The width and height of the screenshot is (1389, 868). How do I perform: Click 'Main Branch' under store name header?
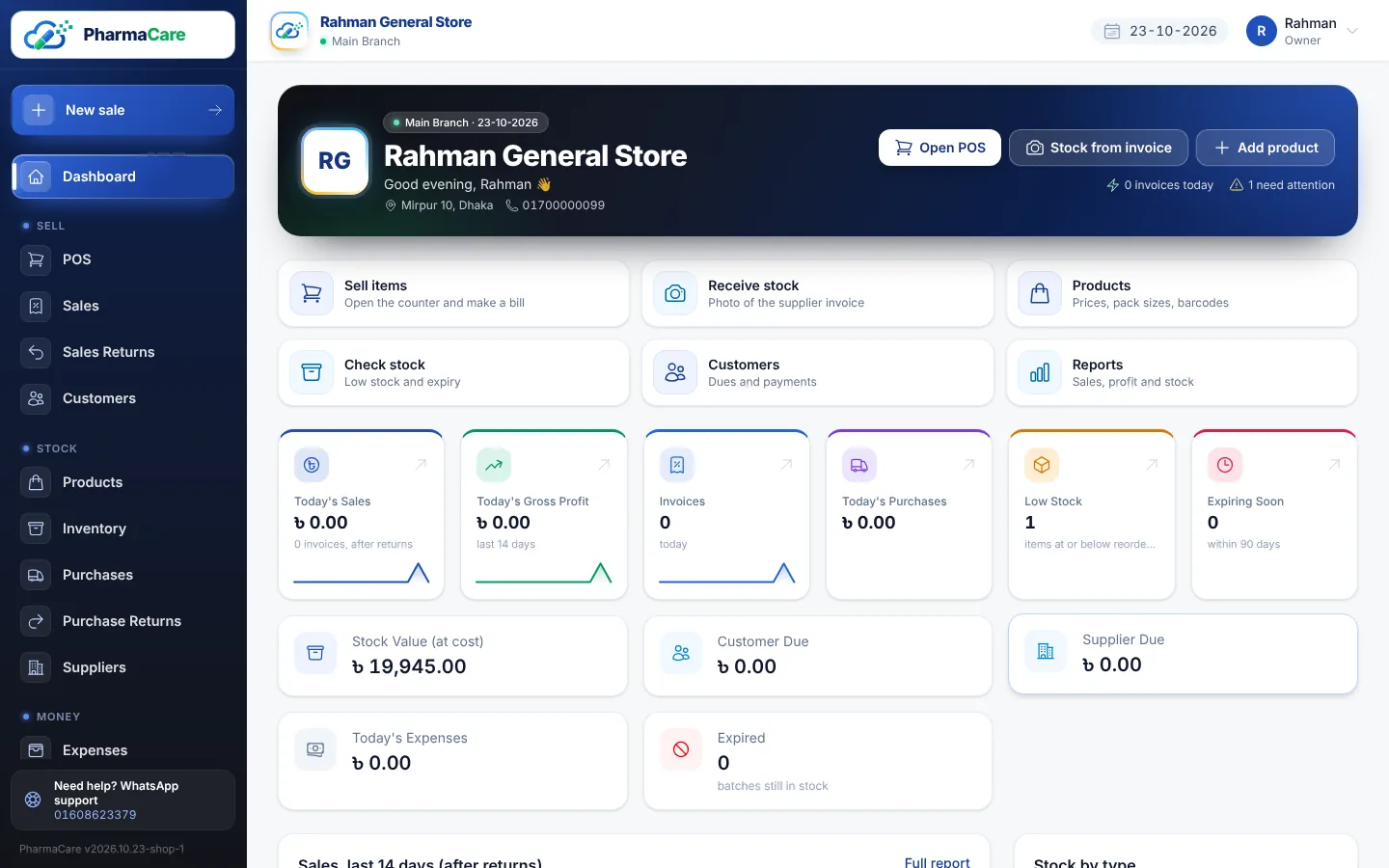pos(366,41)
